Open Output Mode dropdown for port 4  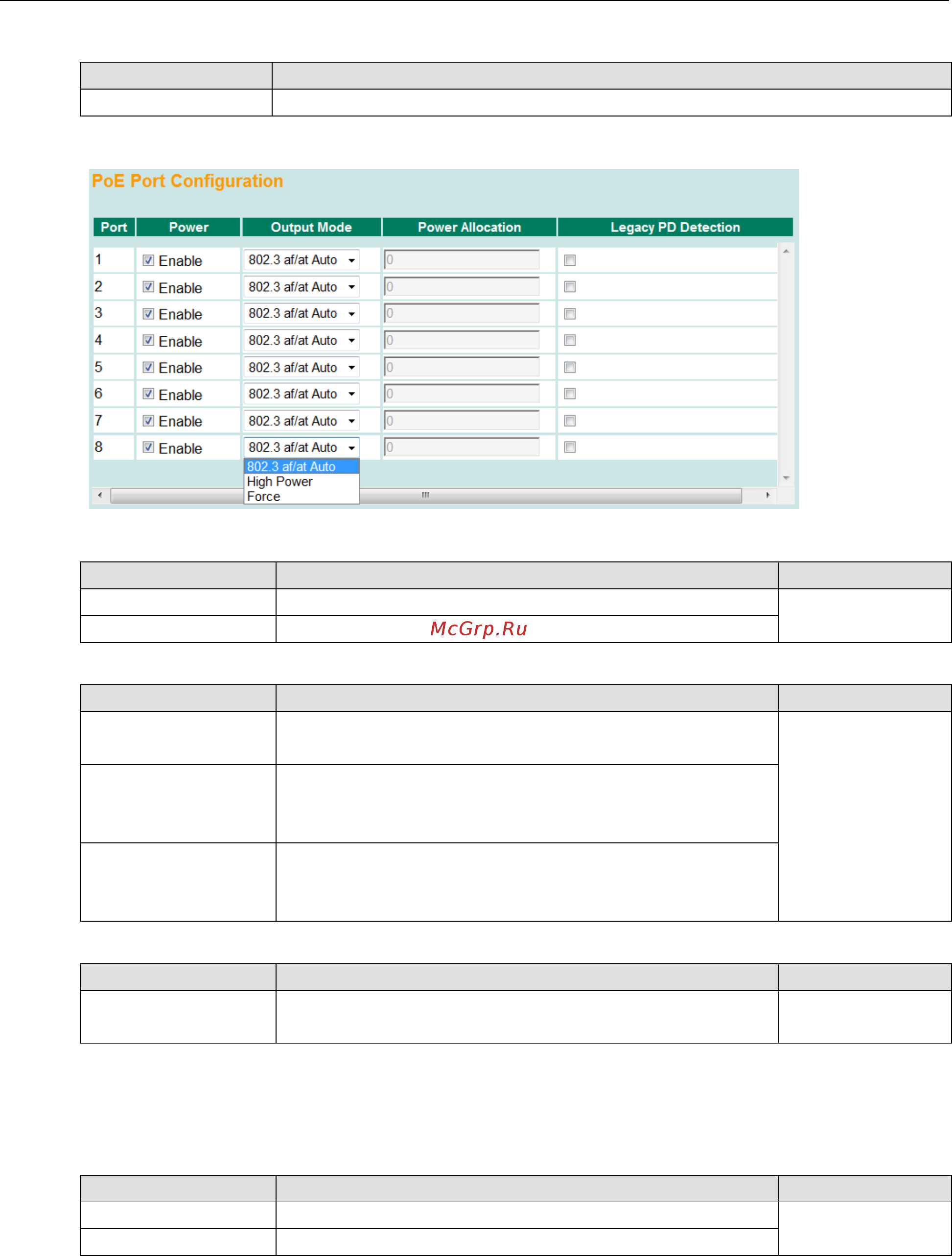pos(302,340)
